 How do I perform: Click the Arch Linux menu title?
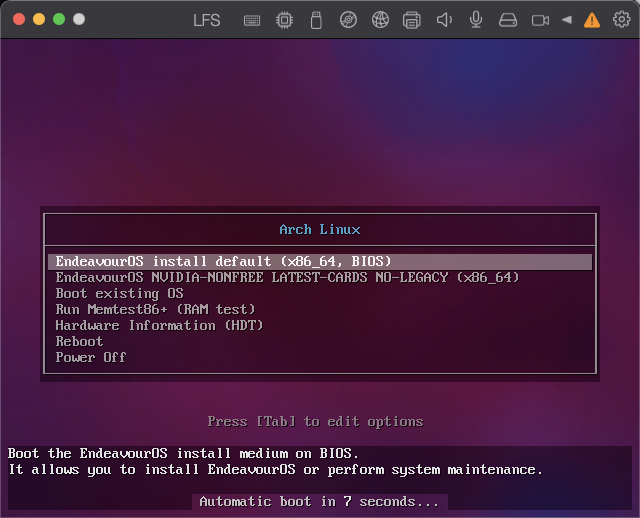pos(320,230)
